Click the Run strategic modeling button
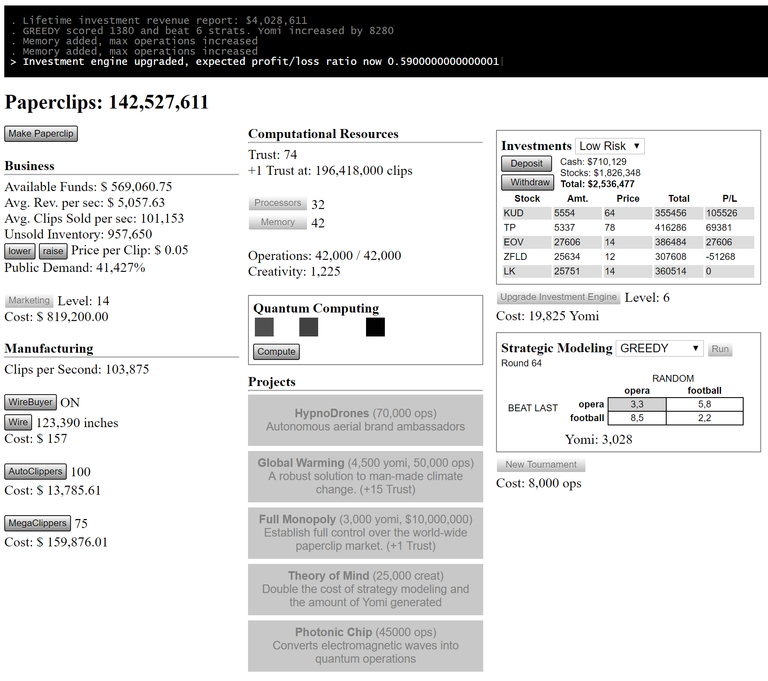Viewport: 768px width, 681px height. tap(720, 349)
